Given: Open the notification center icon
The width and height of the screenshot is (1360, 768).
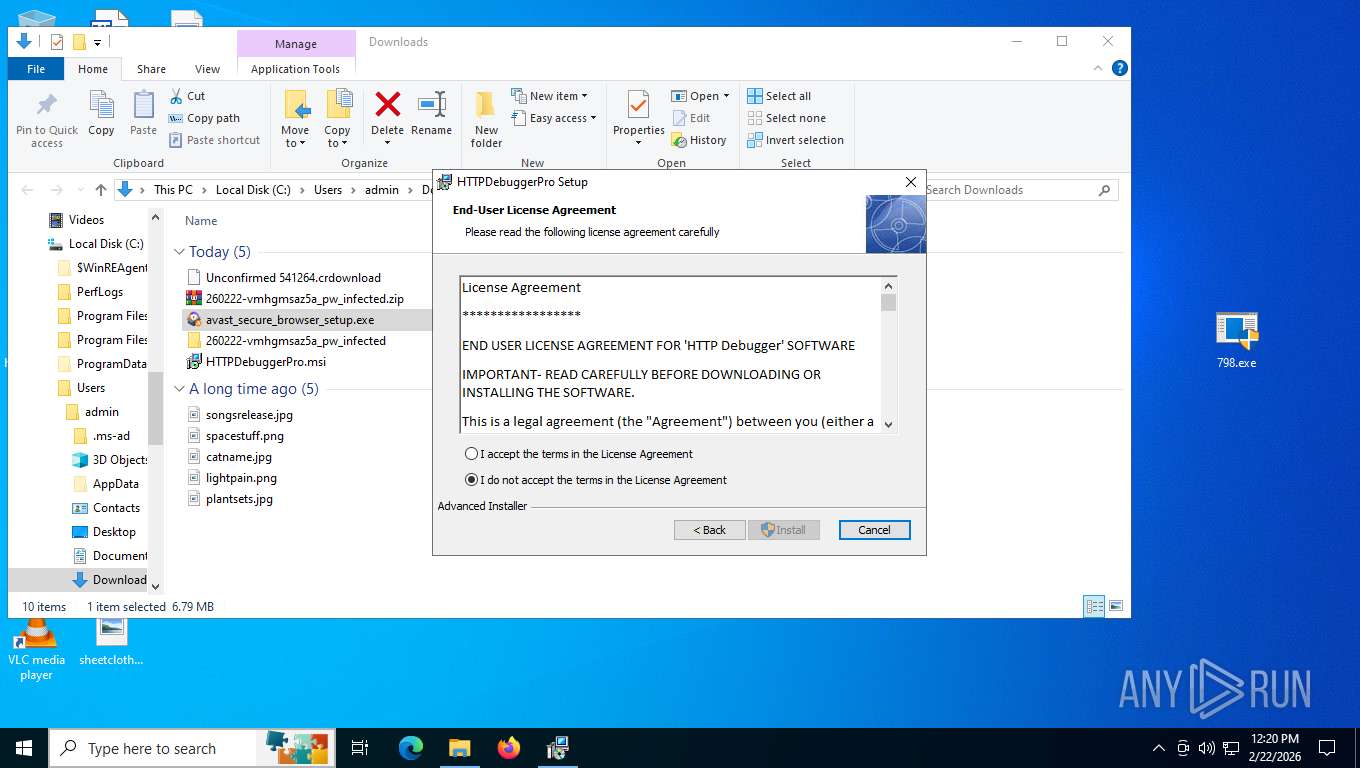Looking at the screenshot, I should (x=1327, y=748).
